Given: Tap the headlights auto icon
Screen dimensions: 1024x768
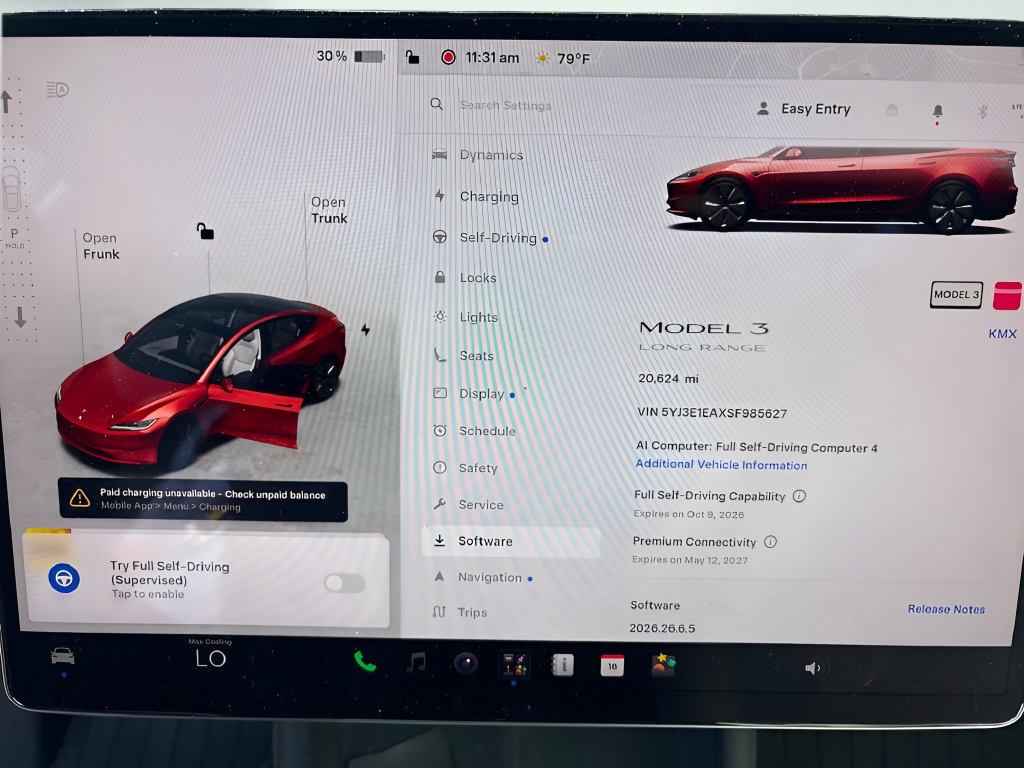Looking at the screenshot, I should [57, 89].
